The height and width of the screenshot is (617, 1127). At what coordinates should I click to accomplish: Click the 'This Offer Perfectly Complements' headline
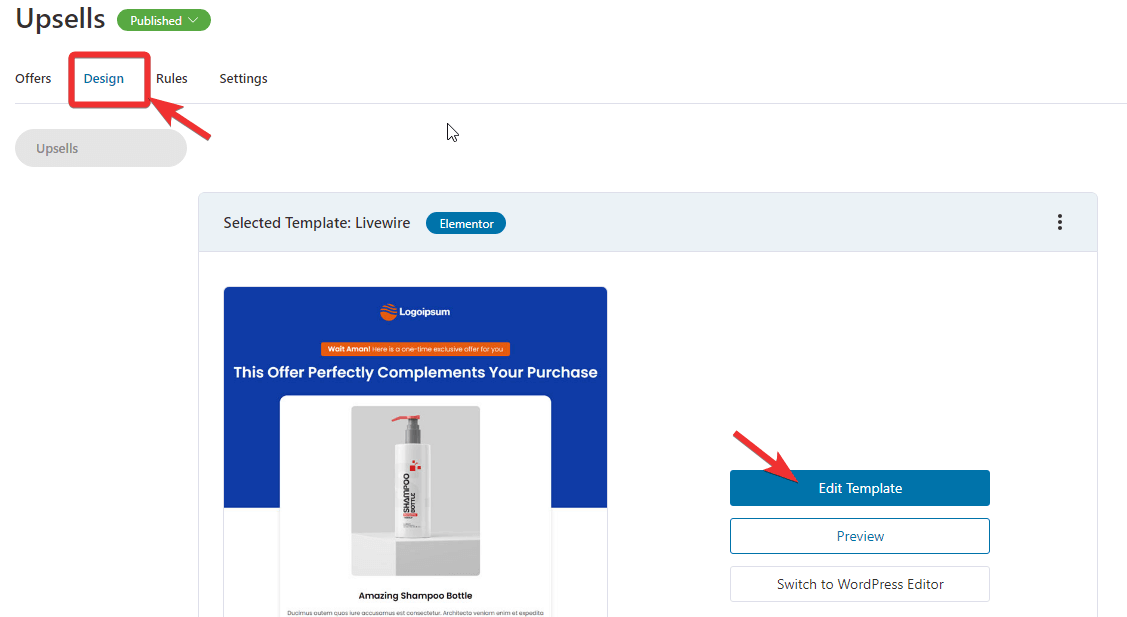415,373
